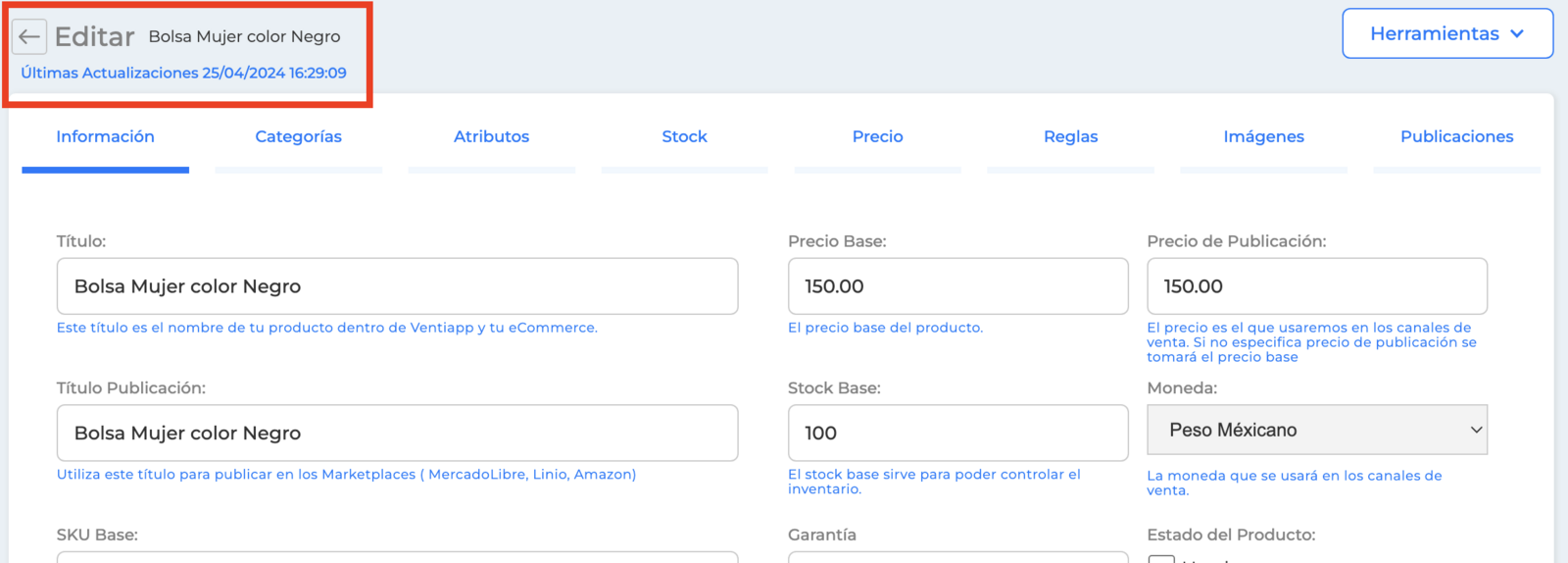Click the Título: field label
1568x563 pixels.
[81, 241]
